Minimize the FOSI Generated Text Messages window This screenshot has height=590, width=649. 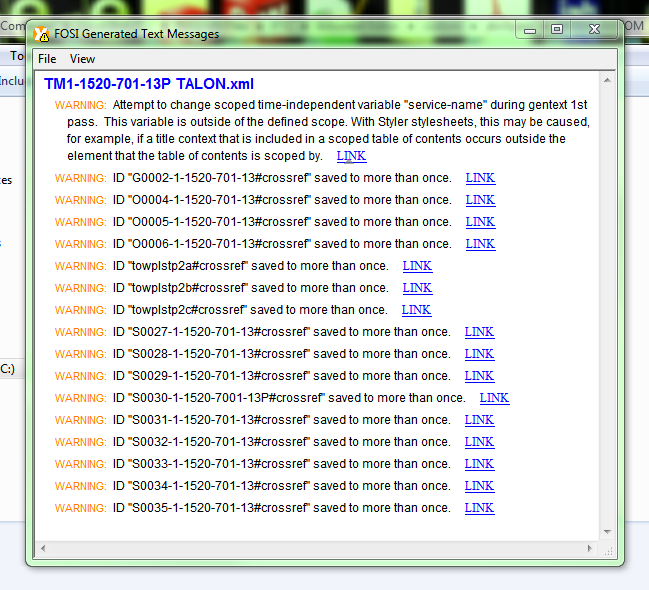530,30
